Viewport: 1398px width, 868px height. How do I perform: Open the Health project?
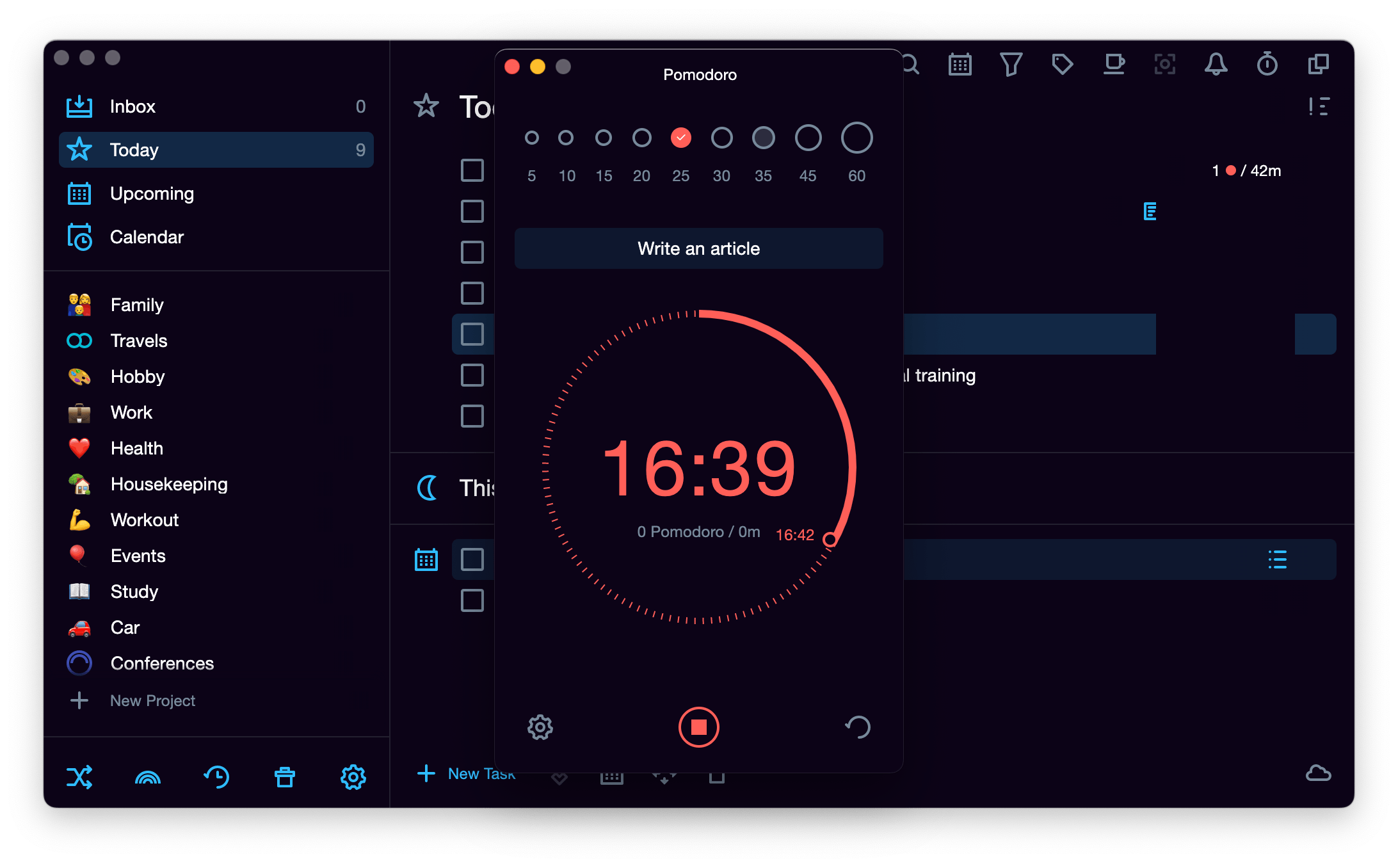[x=216, y=448]
